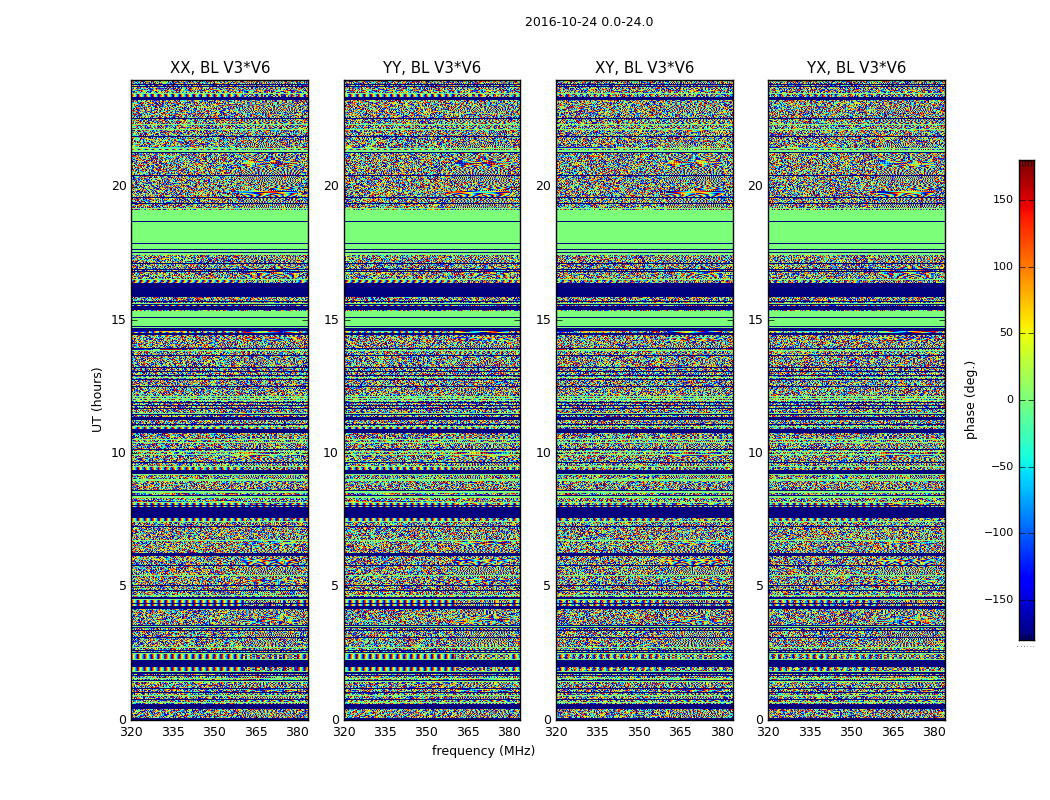Image resolution: width=1050 pixels, height=800 pixels.
Task: Click the phase colorbar near 150 degrees
Action: 1027,200
